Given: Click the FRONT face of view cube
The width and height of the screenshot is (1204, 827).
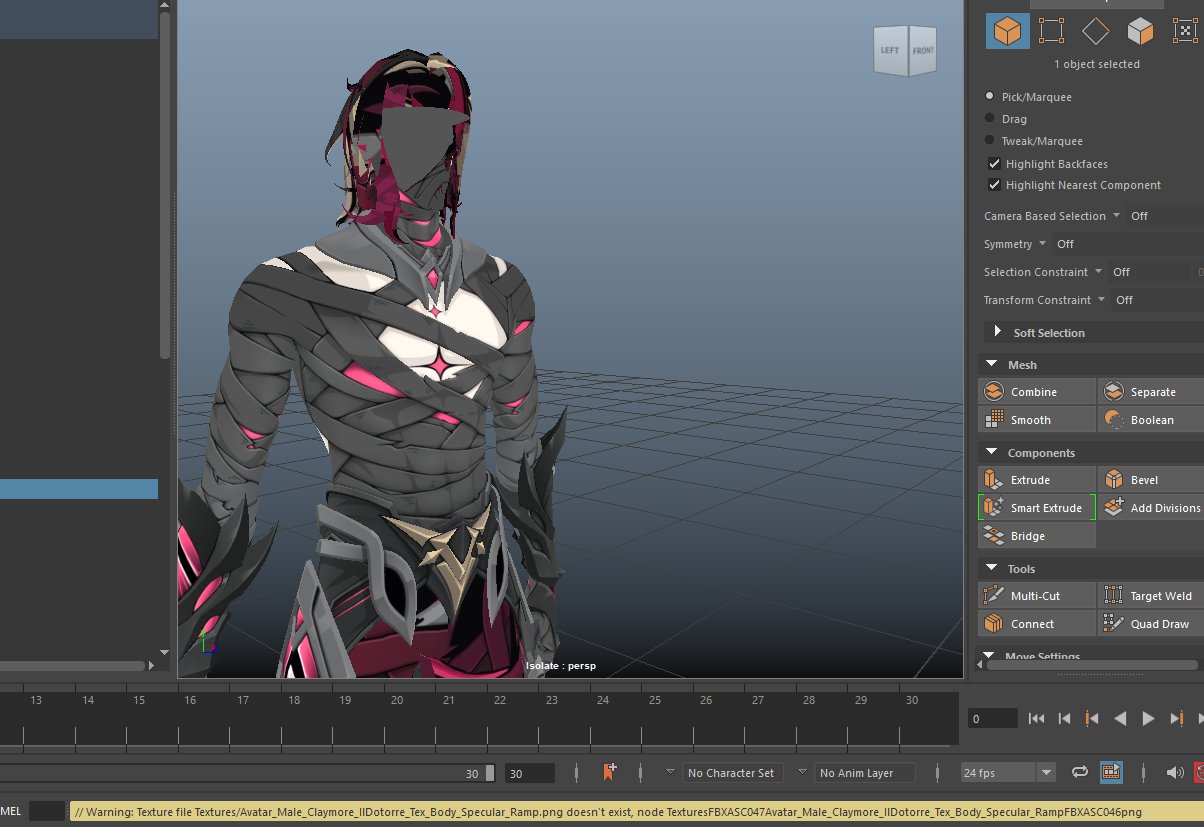Looking at the screenshot, I should (x=922, y=51).
